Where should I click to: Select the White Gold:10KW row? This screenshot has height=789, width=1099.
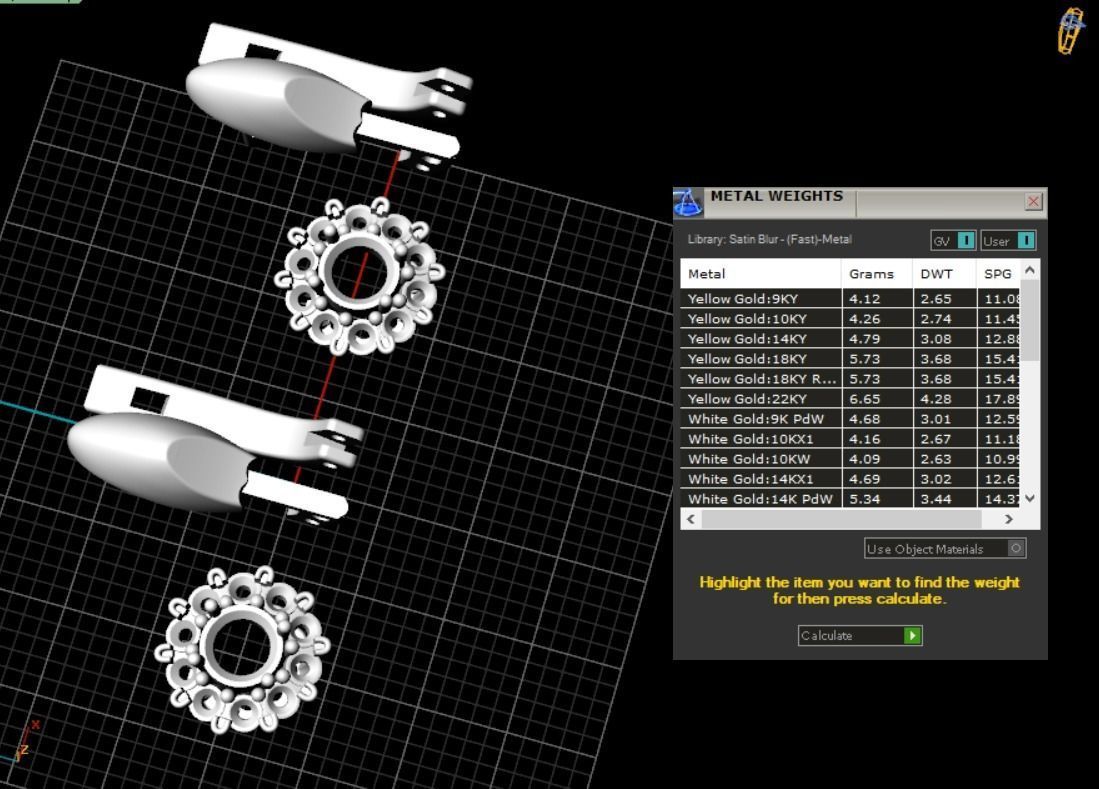tap(849, 460)
